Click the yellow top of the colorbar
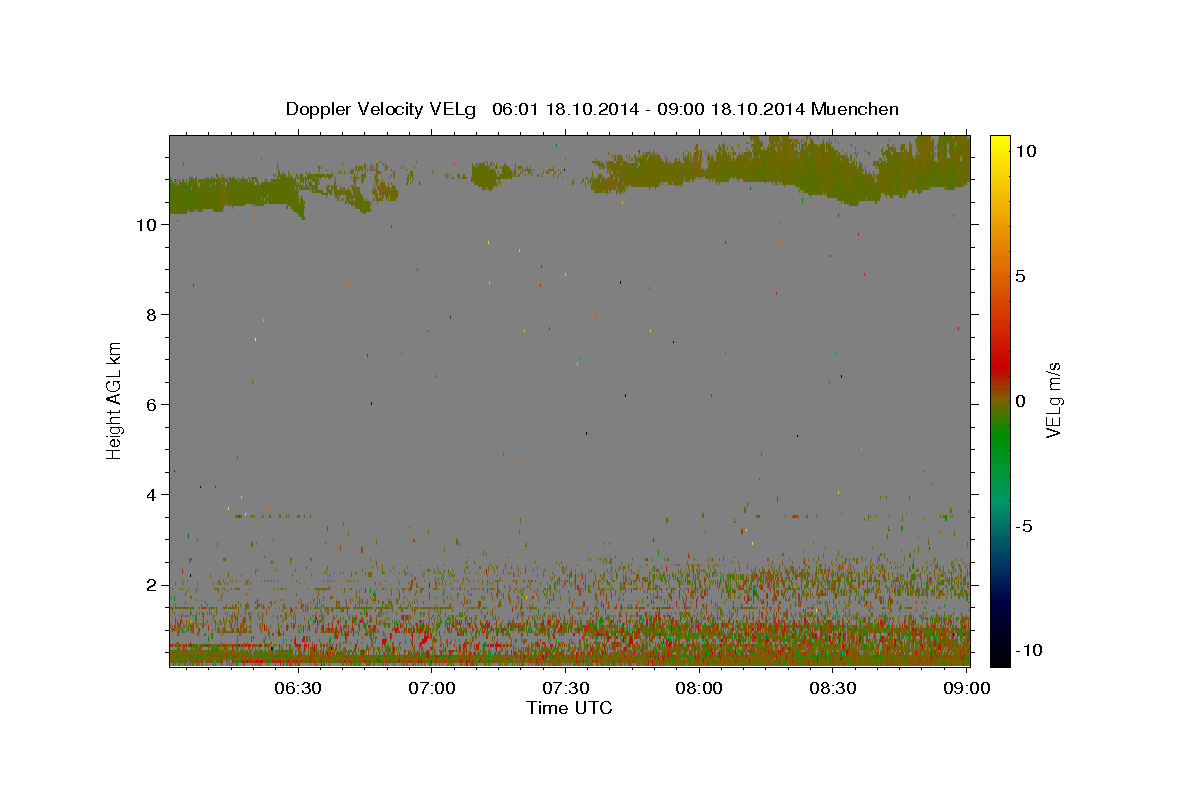 (x=1000, y=145)
